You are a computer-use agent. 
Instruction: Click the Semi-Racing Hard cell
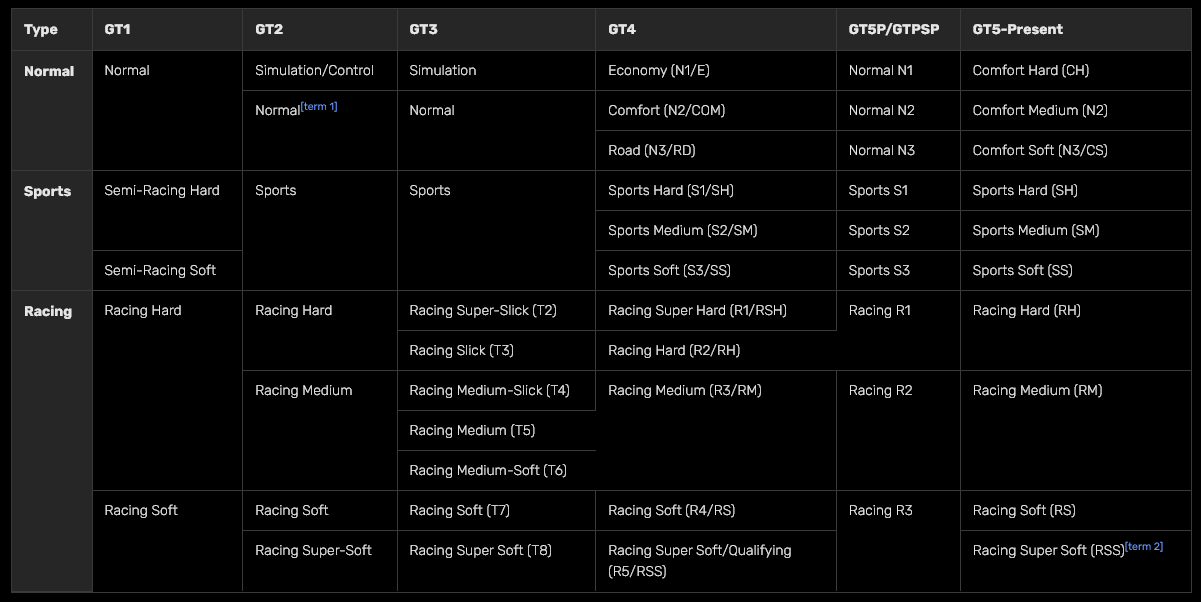coord(161,190)
